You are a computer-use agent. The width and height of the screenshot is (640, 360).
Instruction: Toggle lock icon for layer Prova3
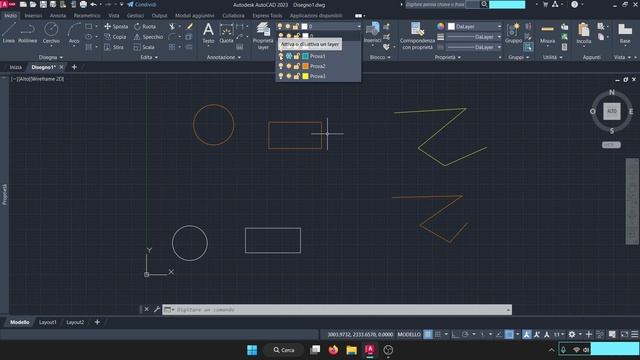(297, 76)
